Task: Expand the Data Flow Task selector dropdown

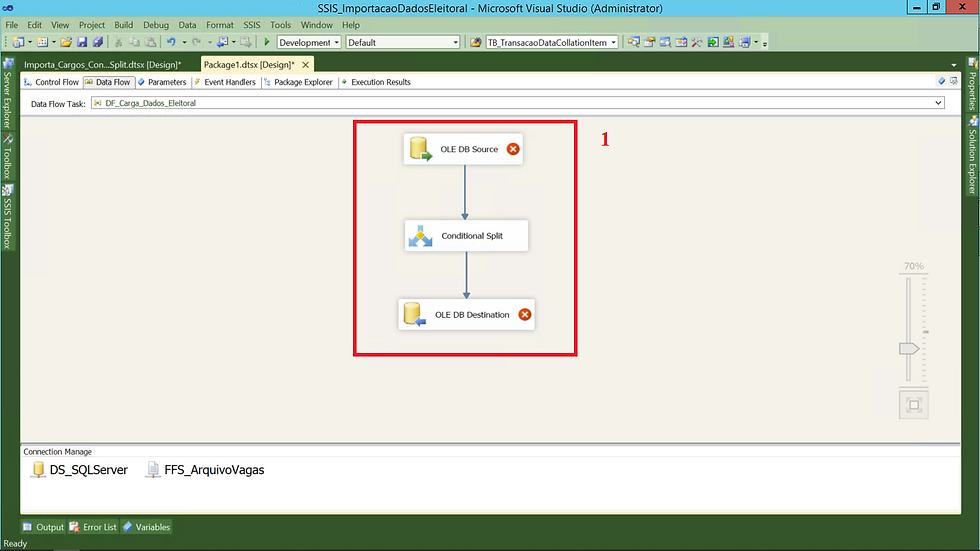Action: pyautogui.click(x=938, y=103)
